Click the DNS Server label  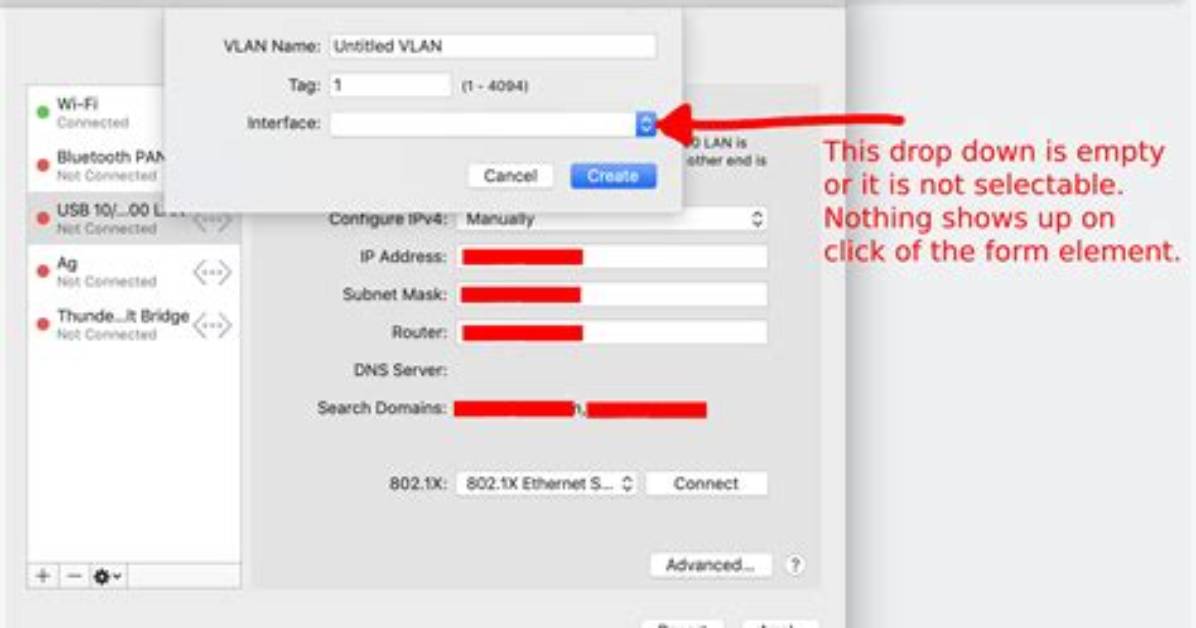click(400, 371)
